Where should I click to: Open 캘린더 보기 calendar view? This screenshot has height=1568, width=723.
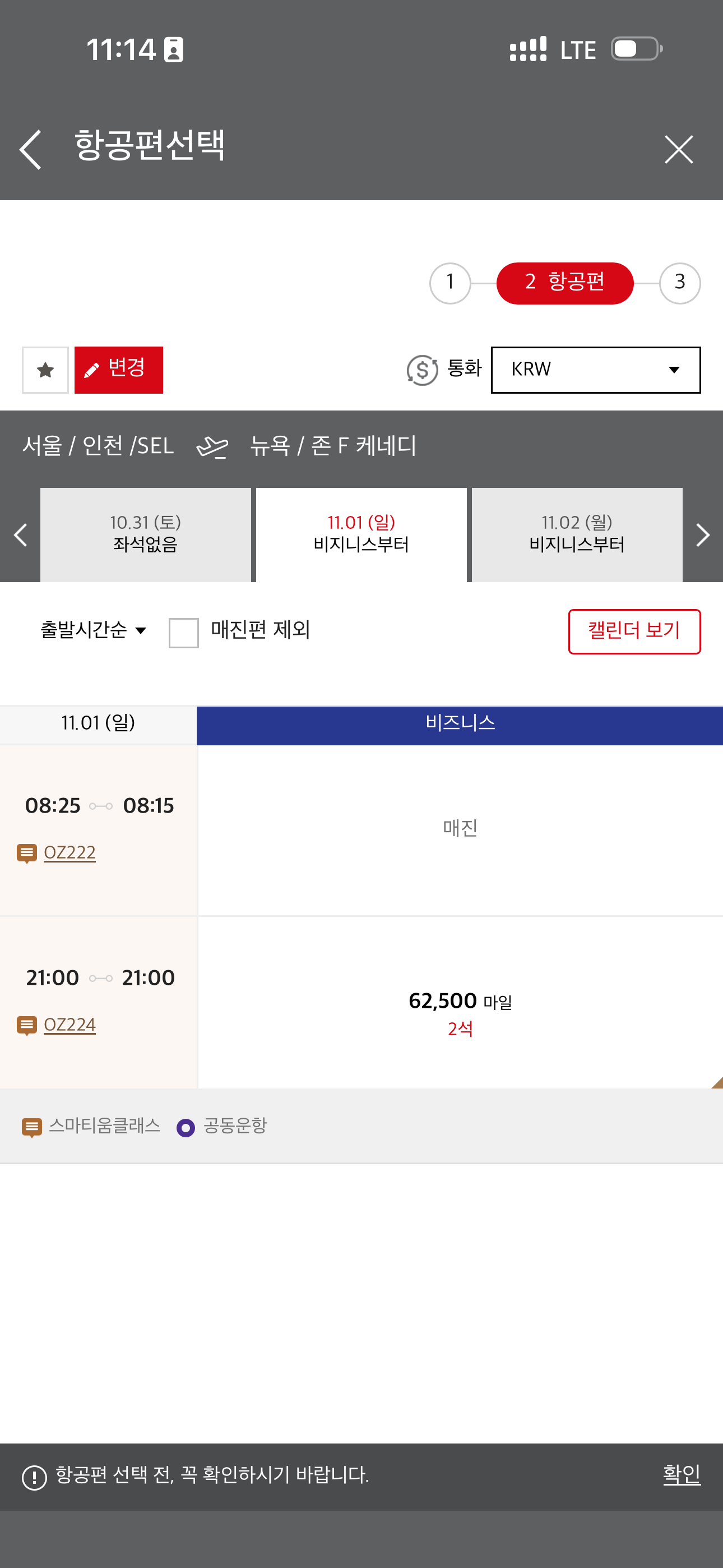(634, 632)
